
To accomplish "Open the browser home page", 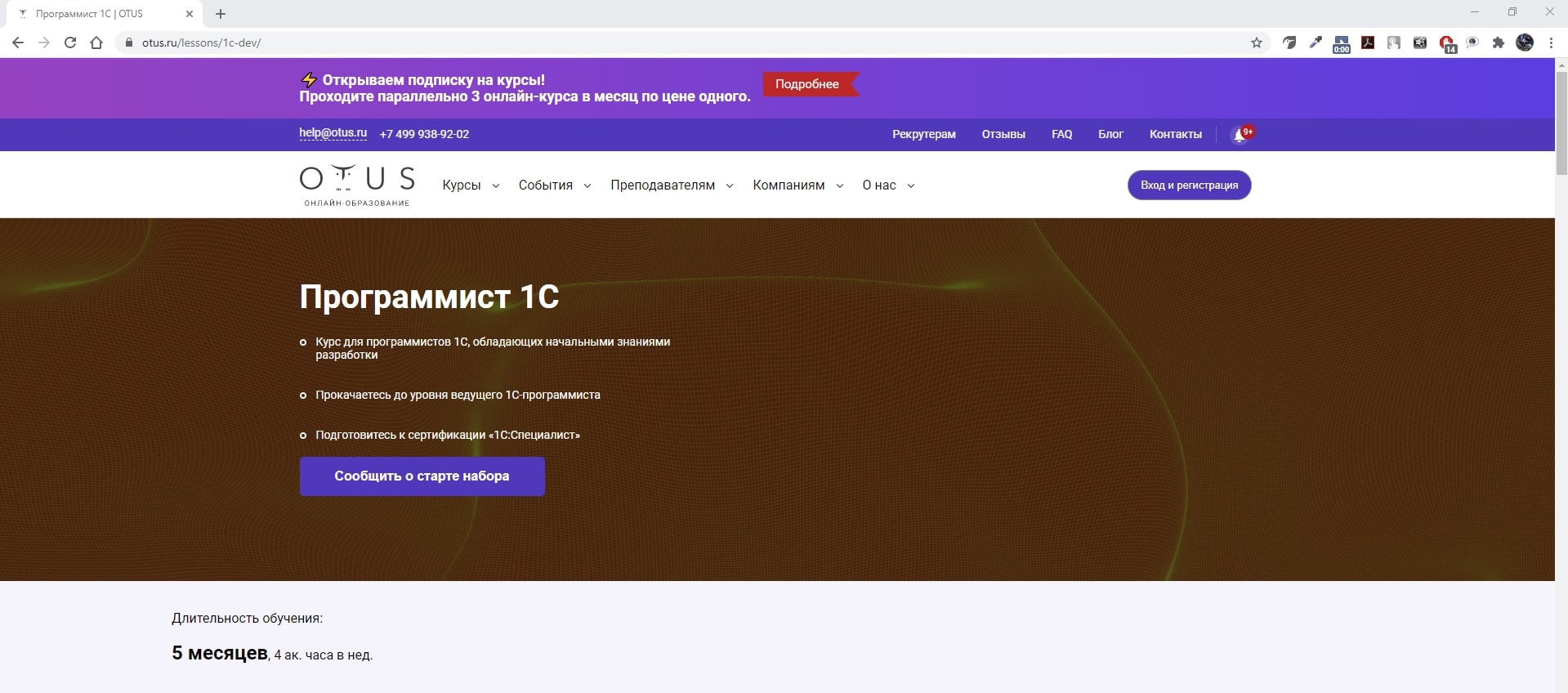I will coord(96,42).
